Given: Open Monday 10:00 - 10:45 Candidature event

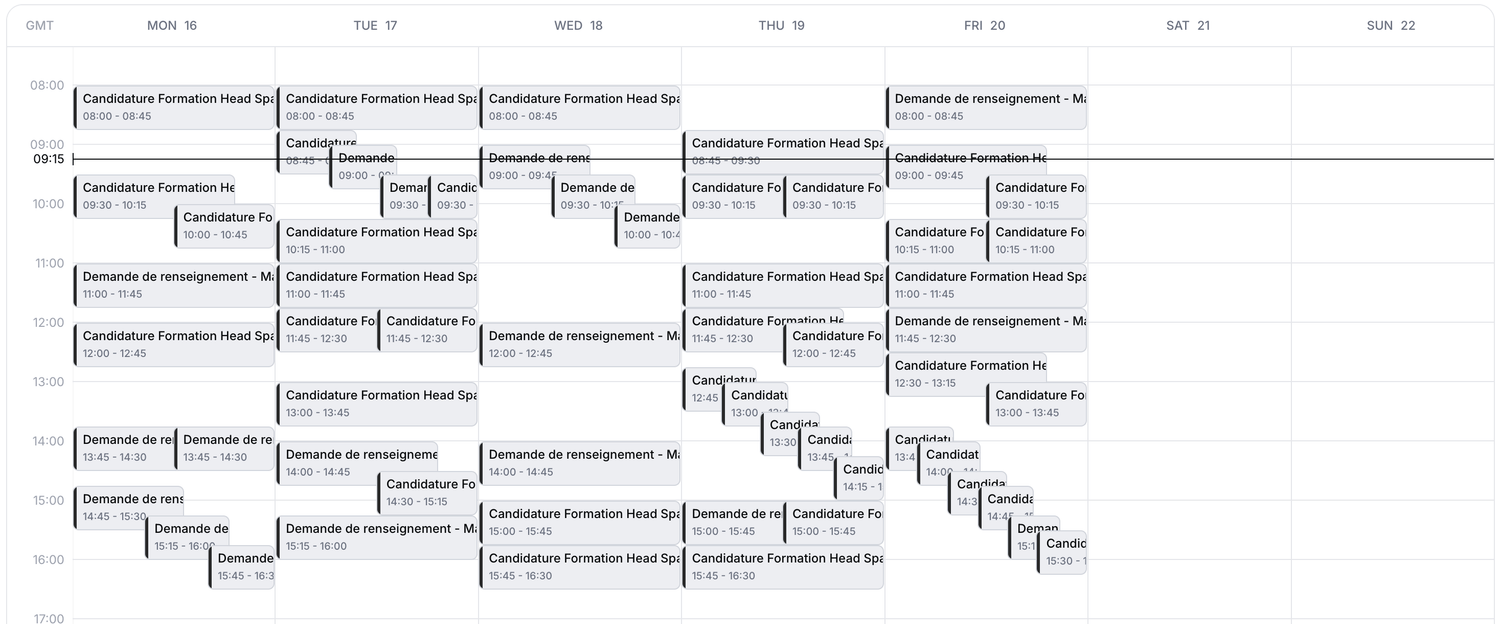Looking at the screenshot, I should pos(224,226).
